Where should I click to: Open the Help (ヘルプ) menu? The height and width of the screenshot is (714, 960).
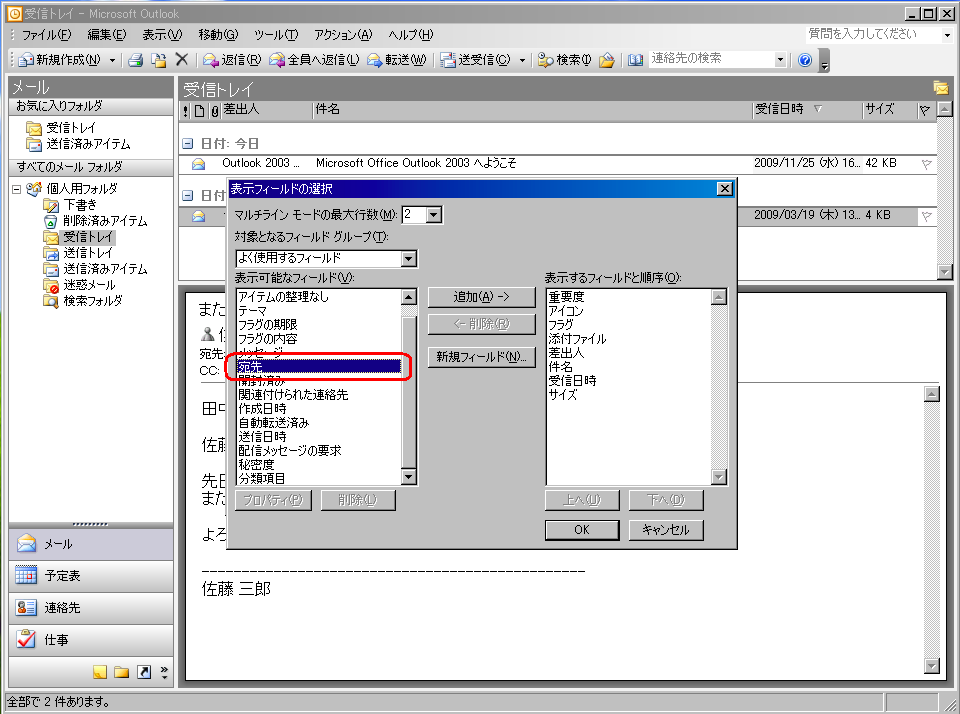(x=410, y=35)
